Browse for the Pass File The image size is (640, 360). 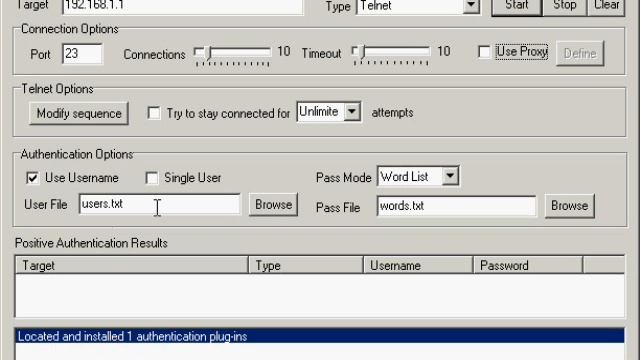click(x=569, y=206)
